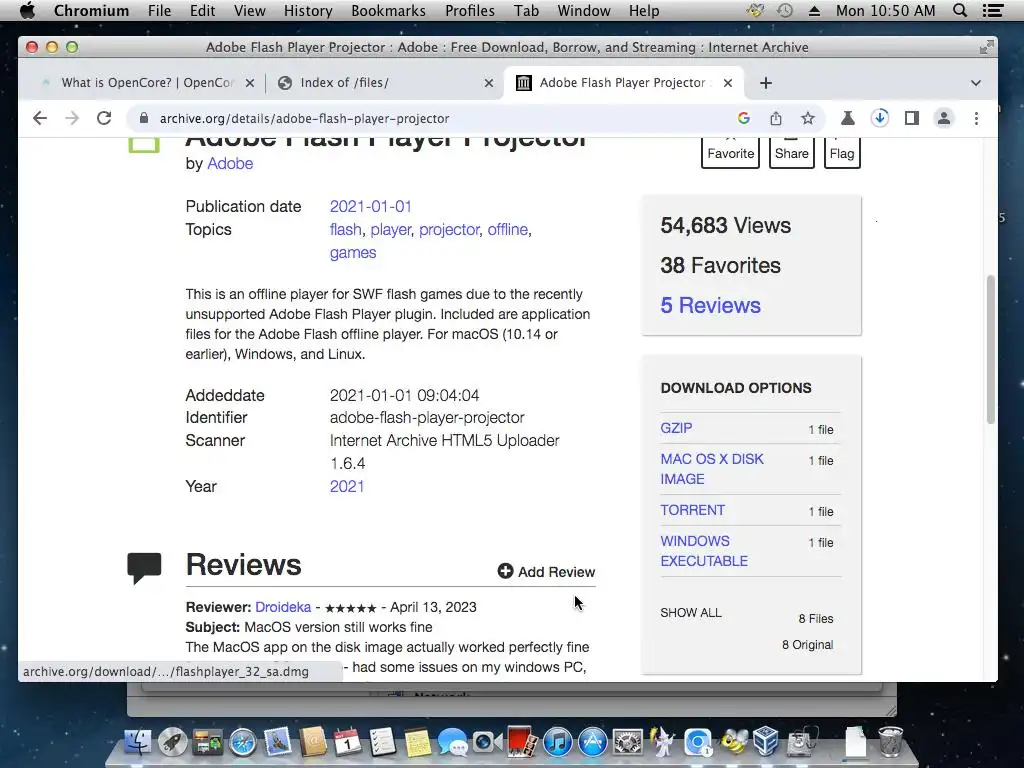The height and width of the screenshot is (768, 1024).
Task: Toggle the browser side panel icon
Action: (x=912, y=118)
